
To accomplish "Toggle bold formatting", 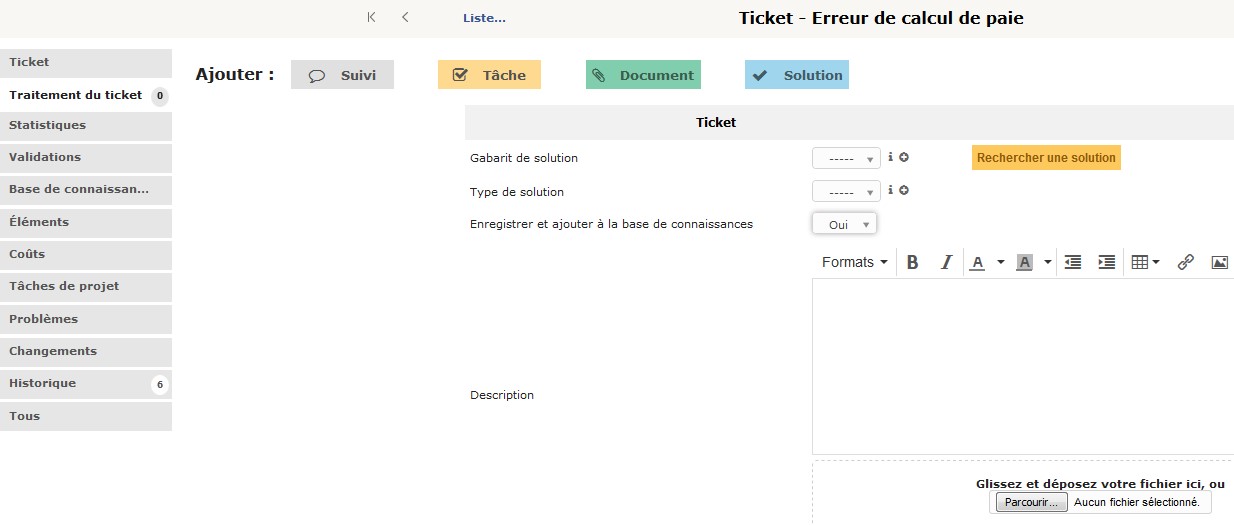I will (912, 262).
